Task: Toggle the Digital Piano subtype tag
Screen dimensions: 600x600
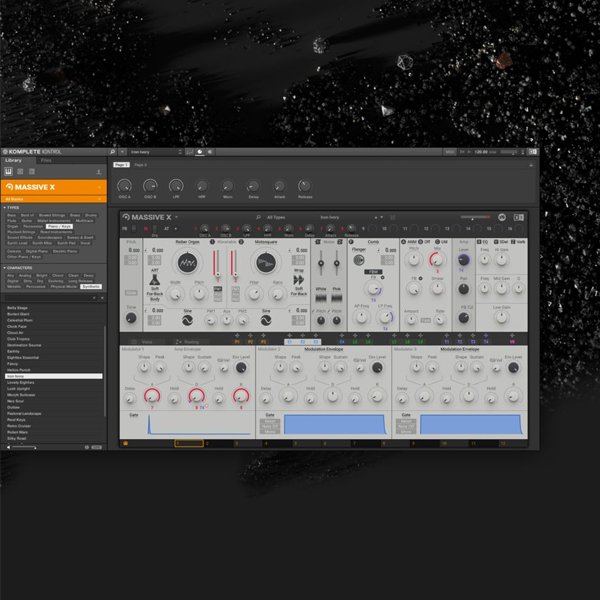Action: (37, 251)
